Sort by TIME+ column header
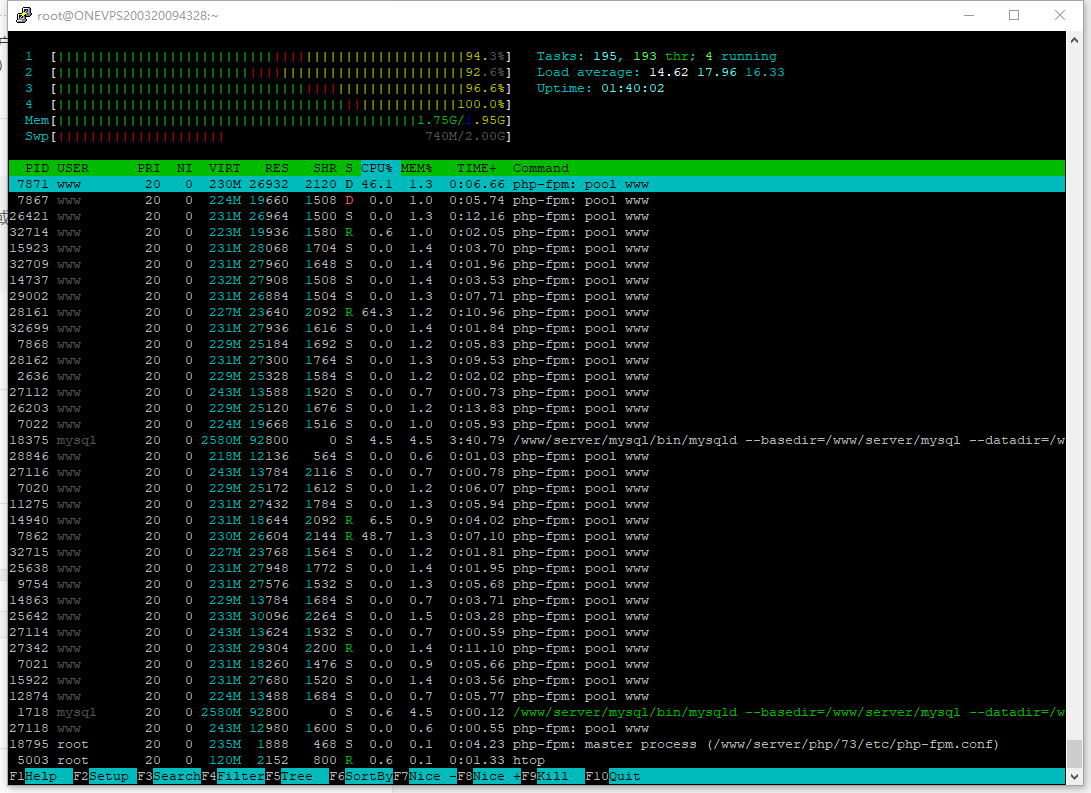 (x=477, y=168)
